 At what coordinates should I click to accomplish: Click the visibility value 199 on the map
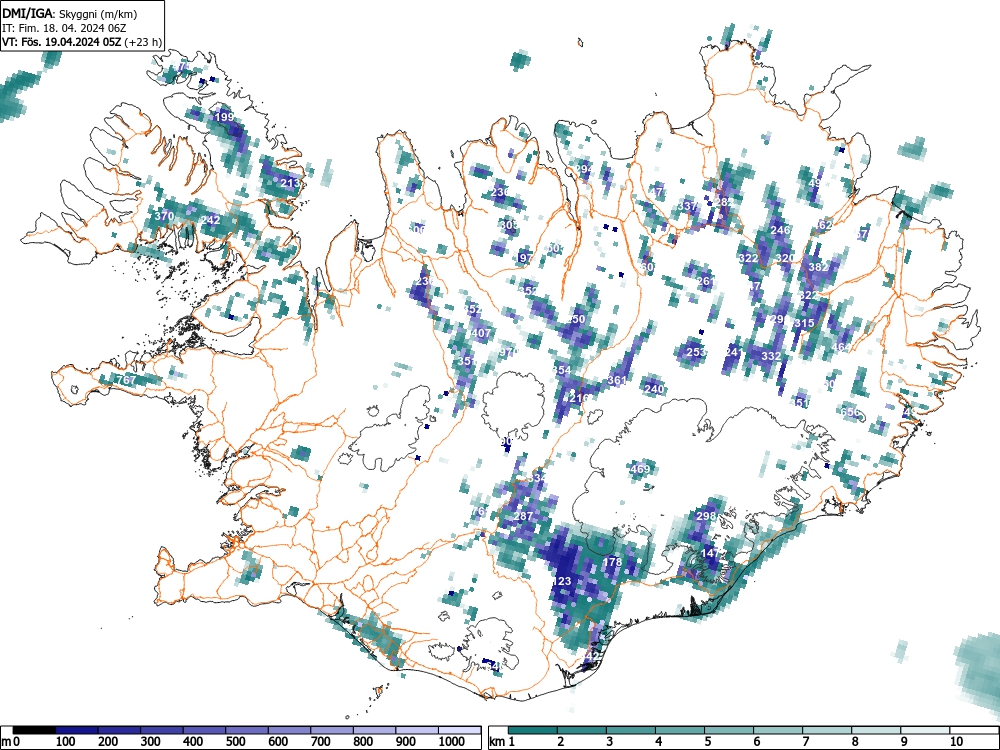(224, 117)
